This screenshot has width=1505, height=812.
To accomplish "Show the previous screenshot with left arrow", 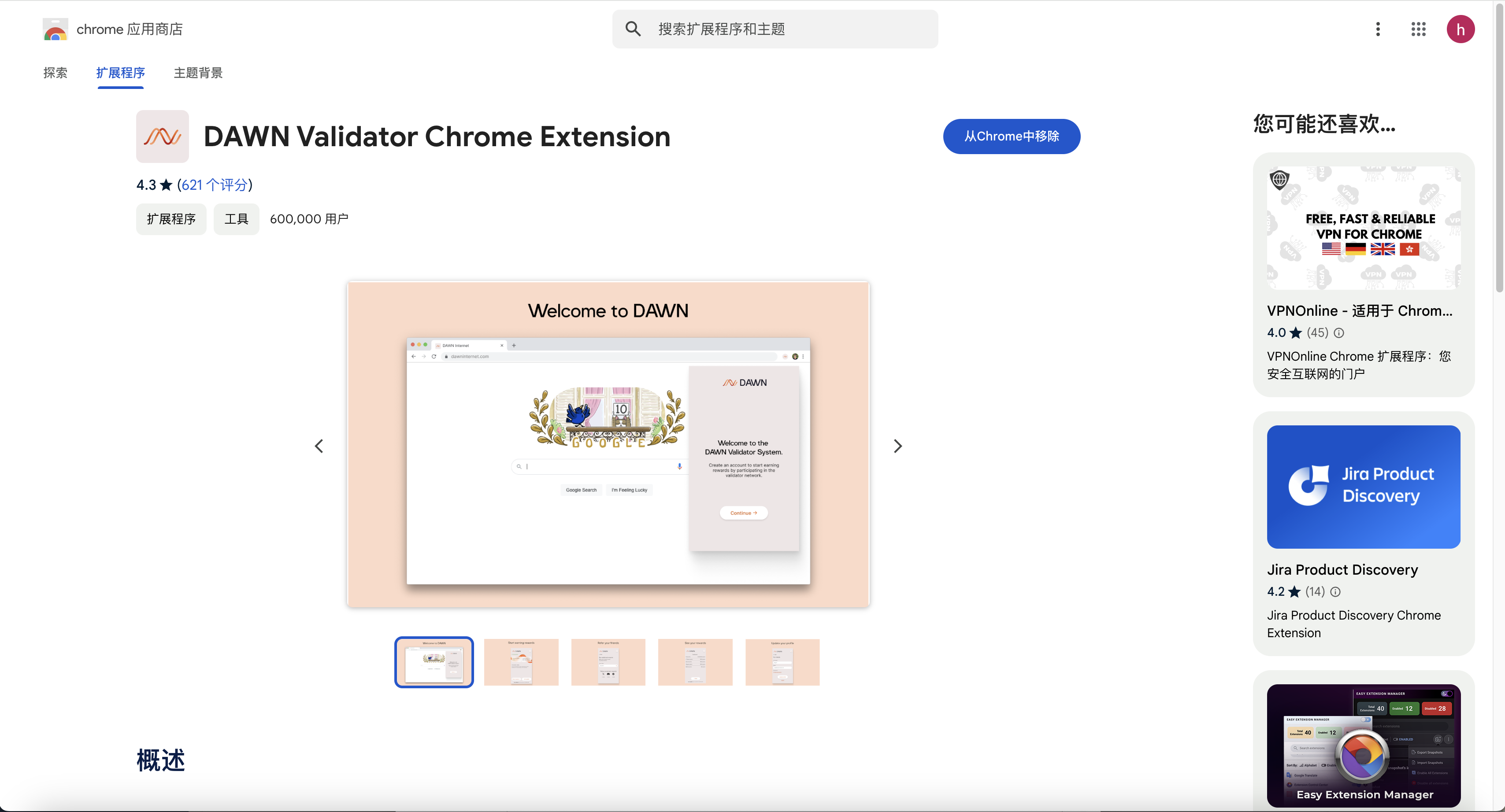I will [319, 446].
